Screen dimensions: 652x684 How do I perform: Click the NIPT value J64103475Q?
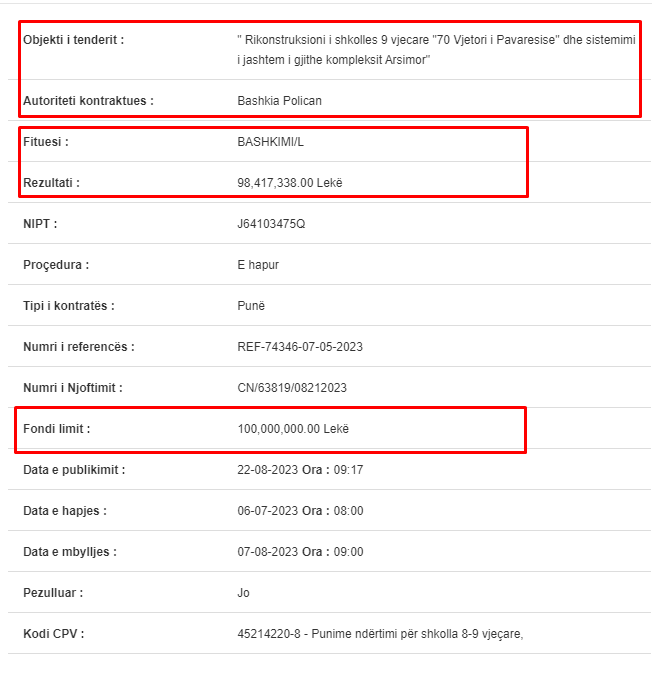pyautogui.click(x=271, y=224)
